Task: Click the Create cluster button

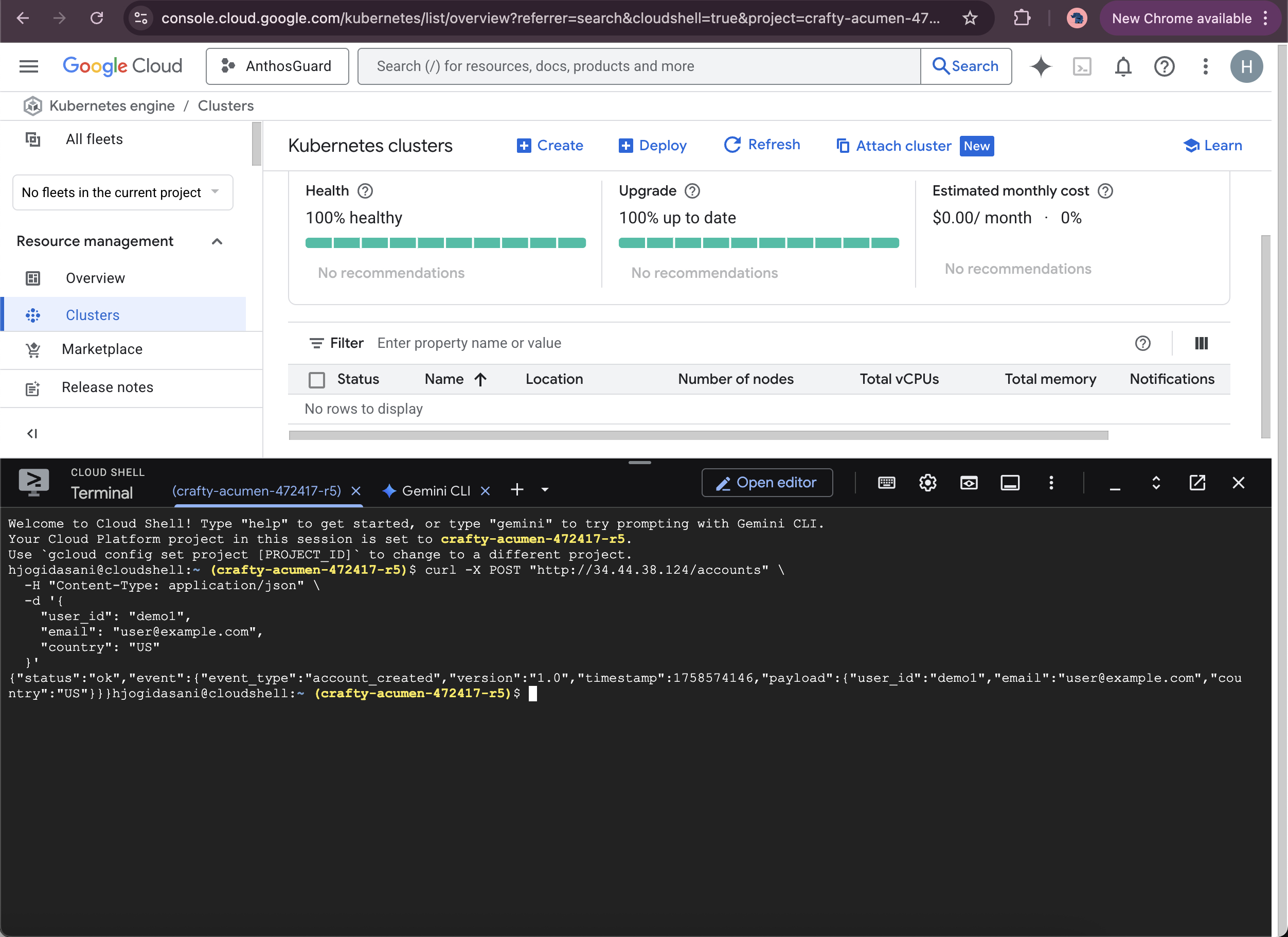Action: tap(550, 146)
